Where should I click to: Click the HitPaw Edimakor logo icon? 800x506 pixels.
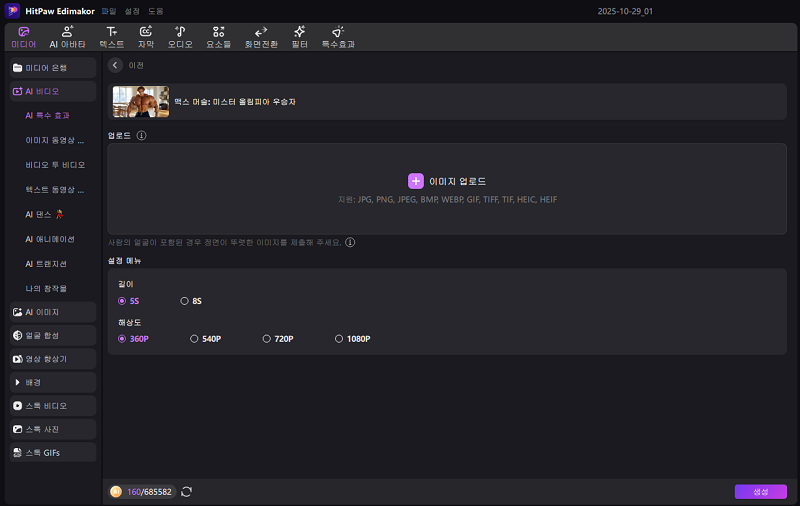(x=12, y=11)
